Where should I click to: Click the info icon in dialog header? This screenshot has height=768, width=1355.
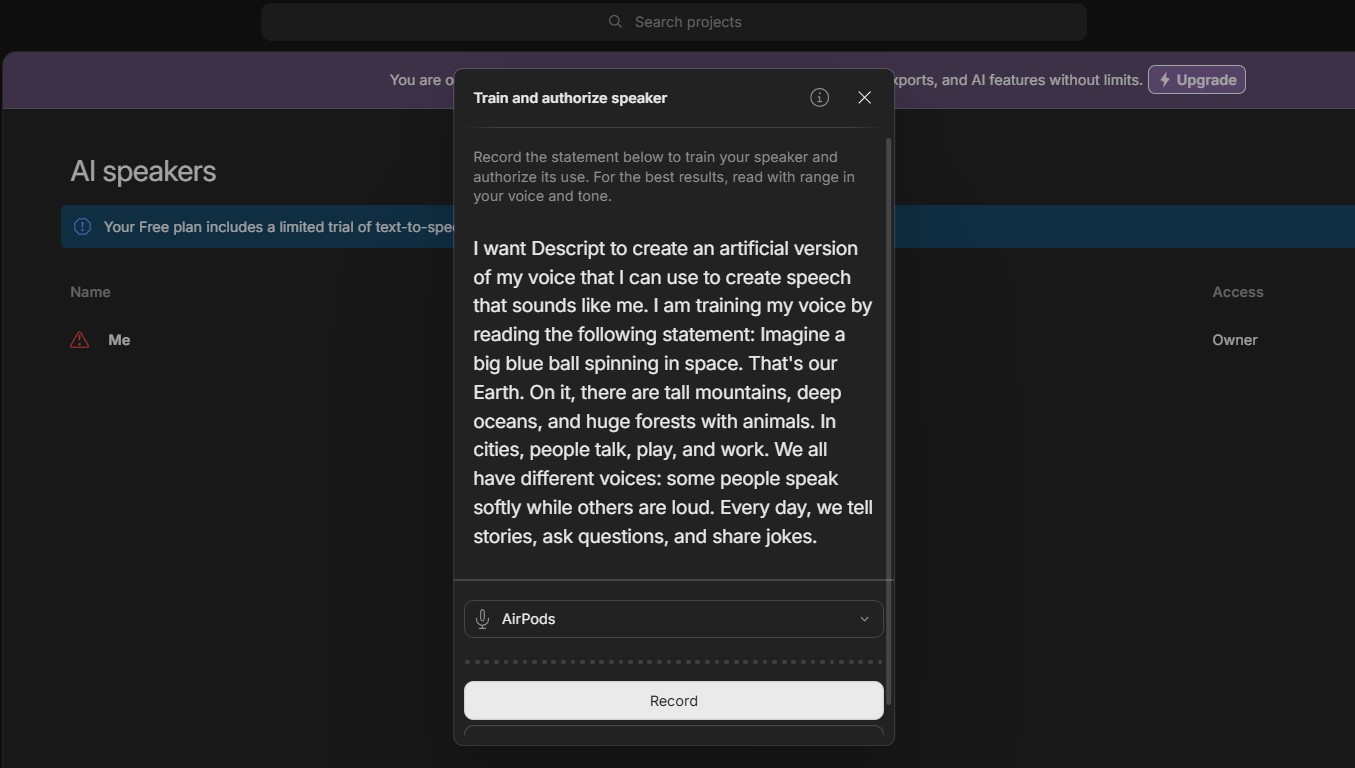tap(819, 97)
